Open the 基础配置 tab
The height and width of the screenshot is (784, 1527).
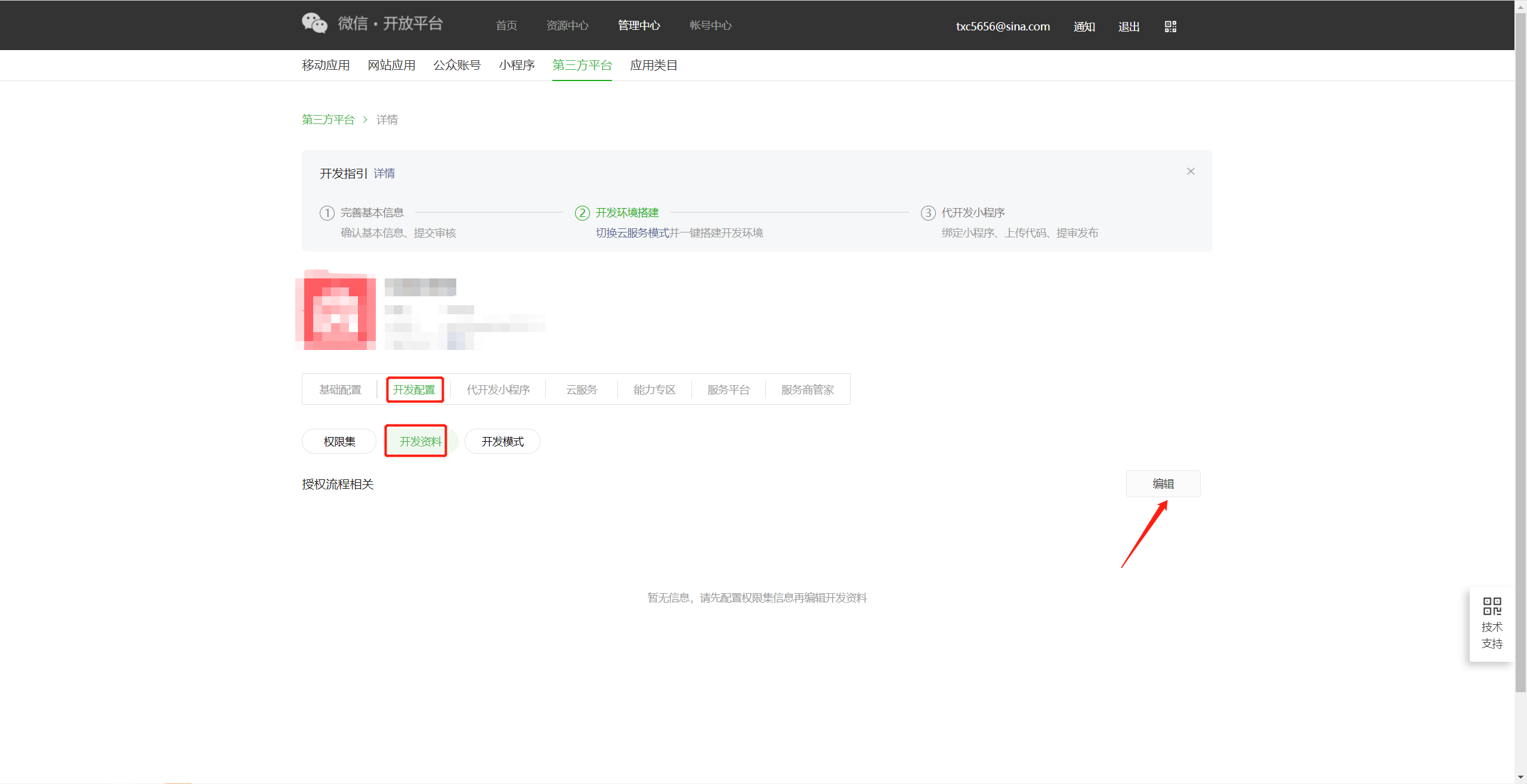[340, 390]
